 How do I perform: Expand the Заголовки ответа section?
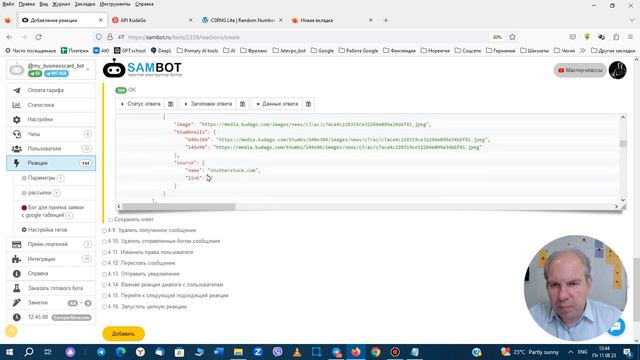pyautogui.click(x=208, y=104)
